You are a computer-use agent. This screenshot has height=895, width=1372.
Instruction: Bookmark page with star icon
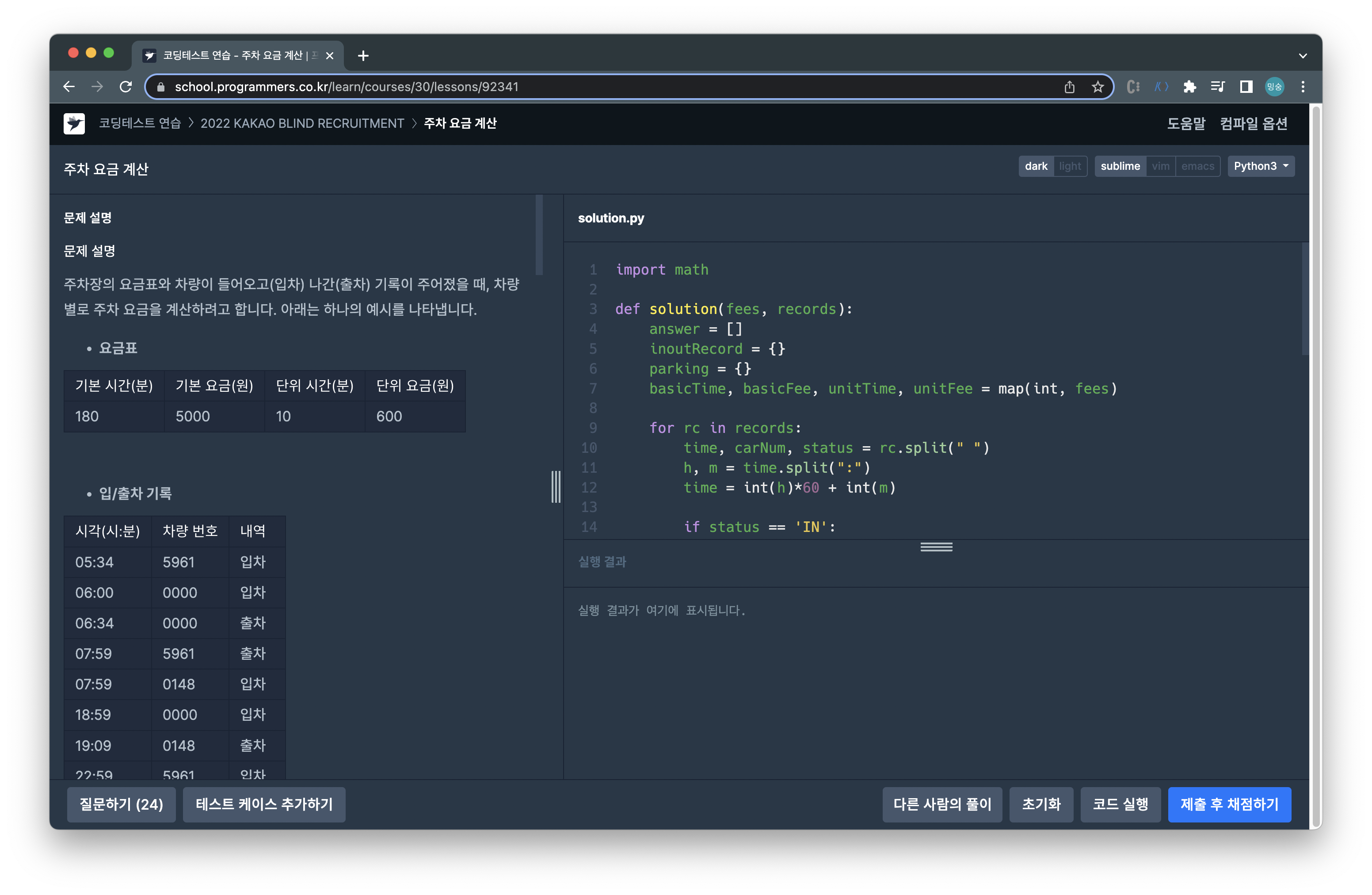[x=1098, y=87]
